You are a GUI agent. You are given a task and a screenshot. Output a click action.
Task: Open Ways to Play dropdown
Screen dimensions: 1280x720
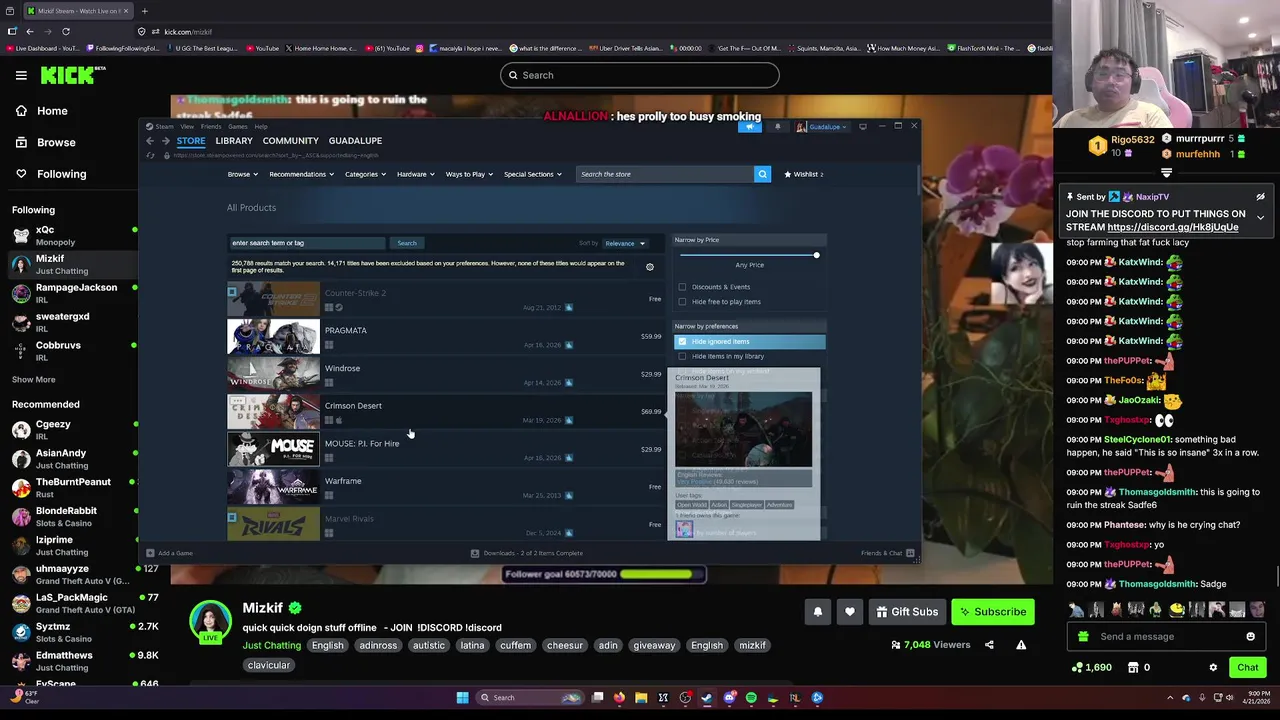tap(469, 174)
